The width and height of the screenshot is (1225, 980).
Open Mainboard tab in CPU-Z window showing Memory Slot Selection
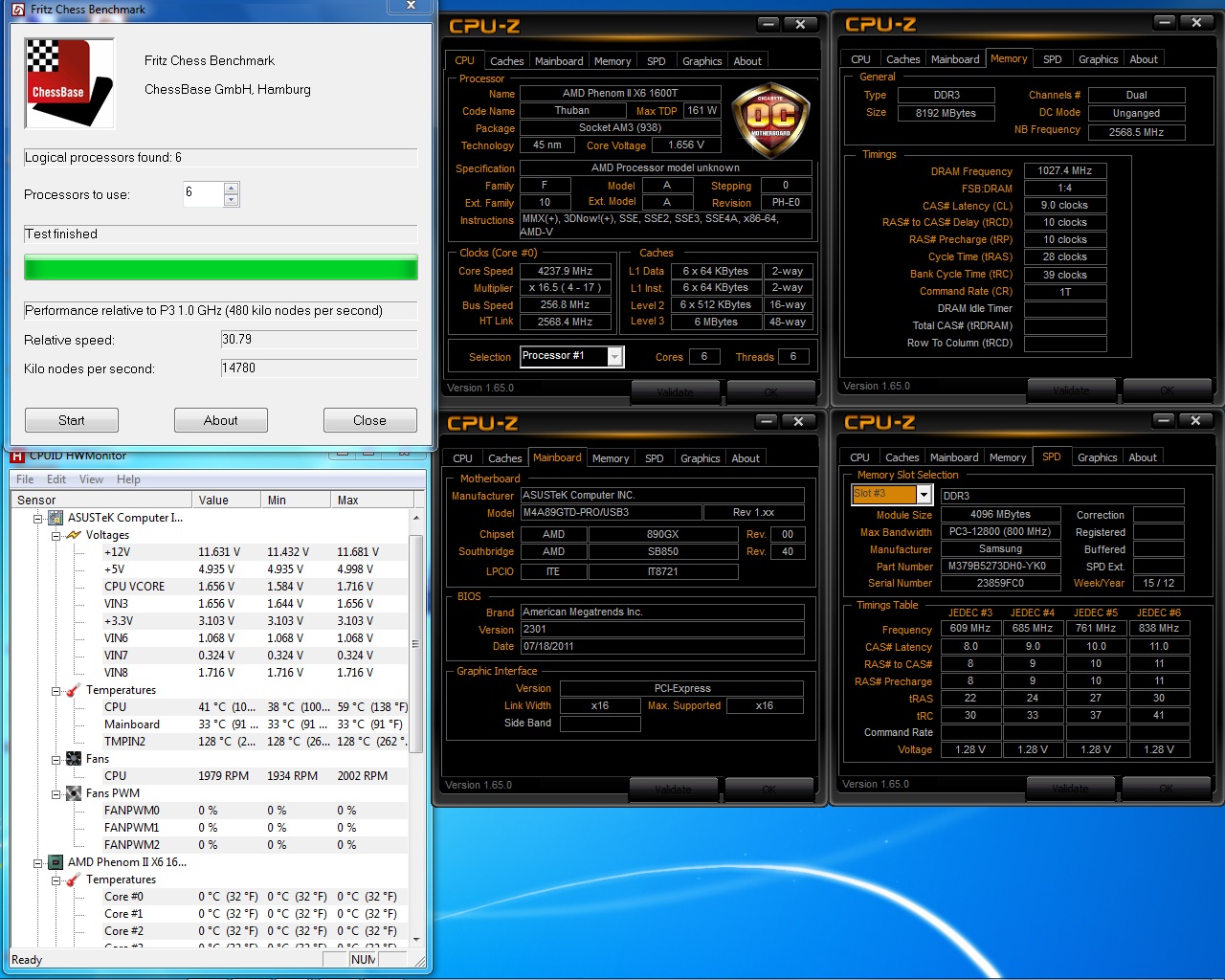click(x=954, y=457)
